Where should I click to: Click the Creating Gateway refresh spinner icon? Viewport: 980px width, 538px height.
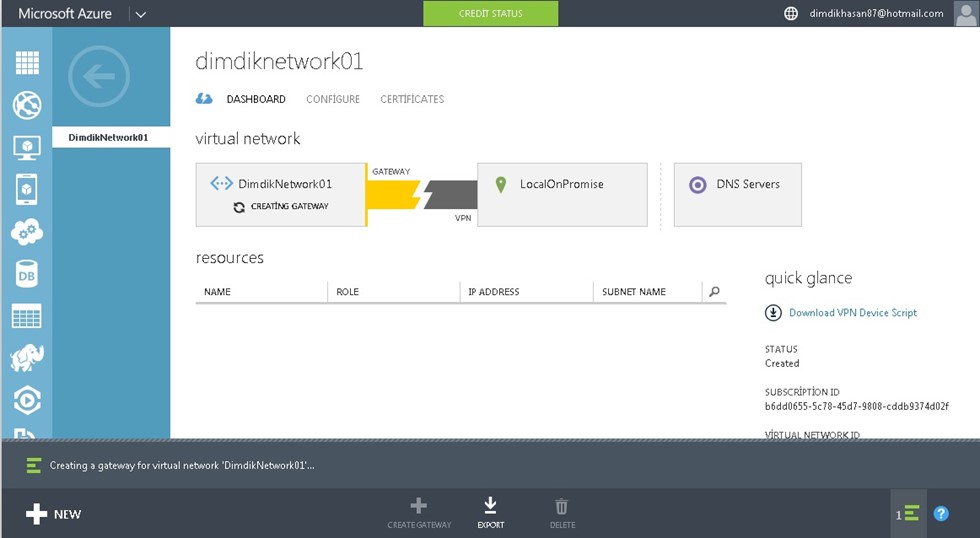(x=239, y=207)
